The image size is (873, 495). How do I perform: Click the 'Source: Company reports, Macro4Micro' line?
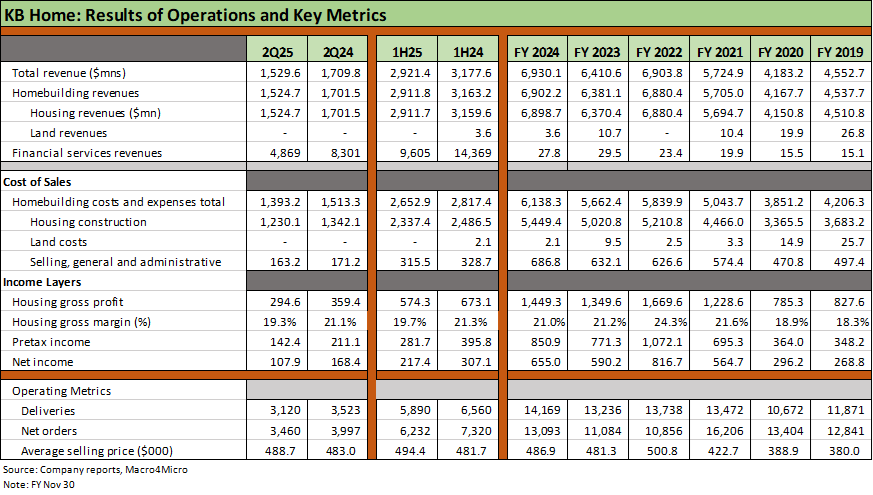pos(95,470)
